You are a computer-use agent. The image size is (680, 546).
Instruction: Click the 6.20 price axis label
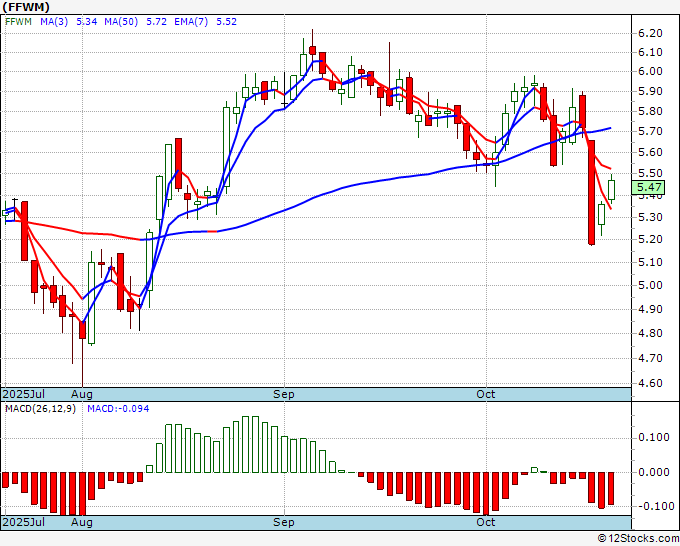(650, 33)
